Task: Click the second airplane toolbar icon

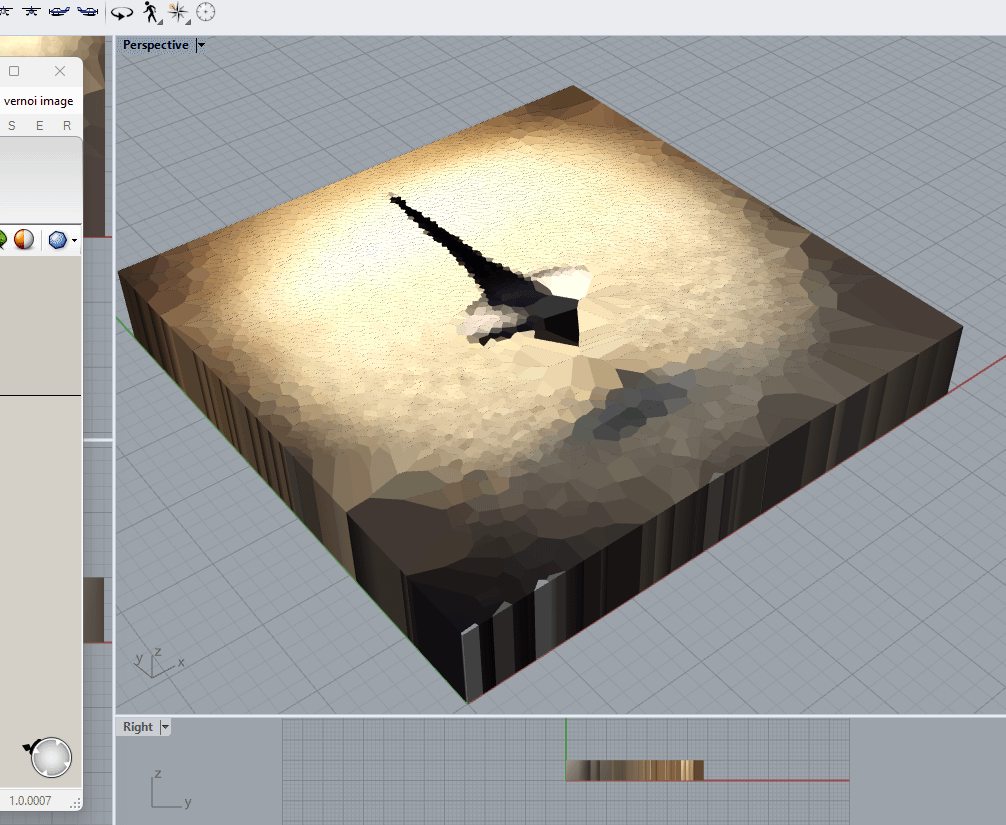Action: click(31, 12)
